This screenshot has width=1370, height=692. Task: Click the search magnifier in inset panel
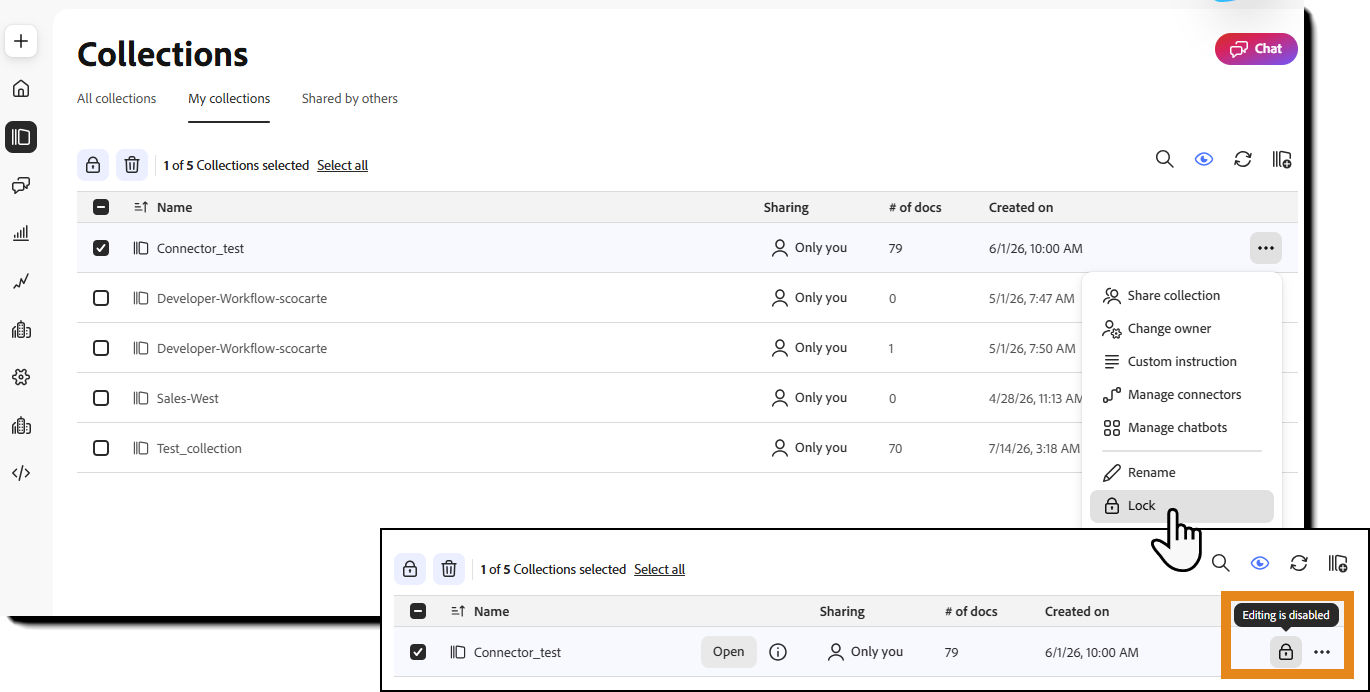point(1220,563)
